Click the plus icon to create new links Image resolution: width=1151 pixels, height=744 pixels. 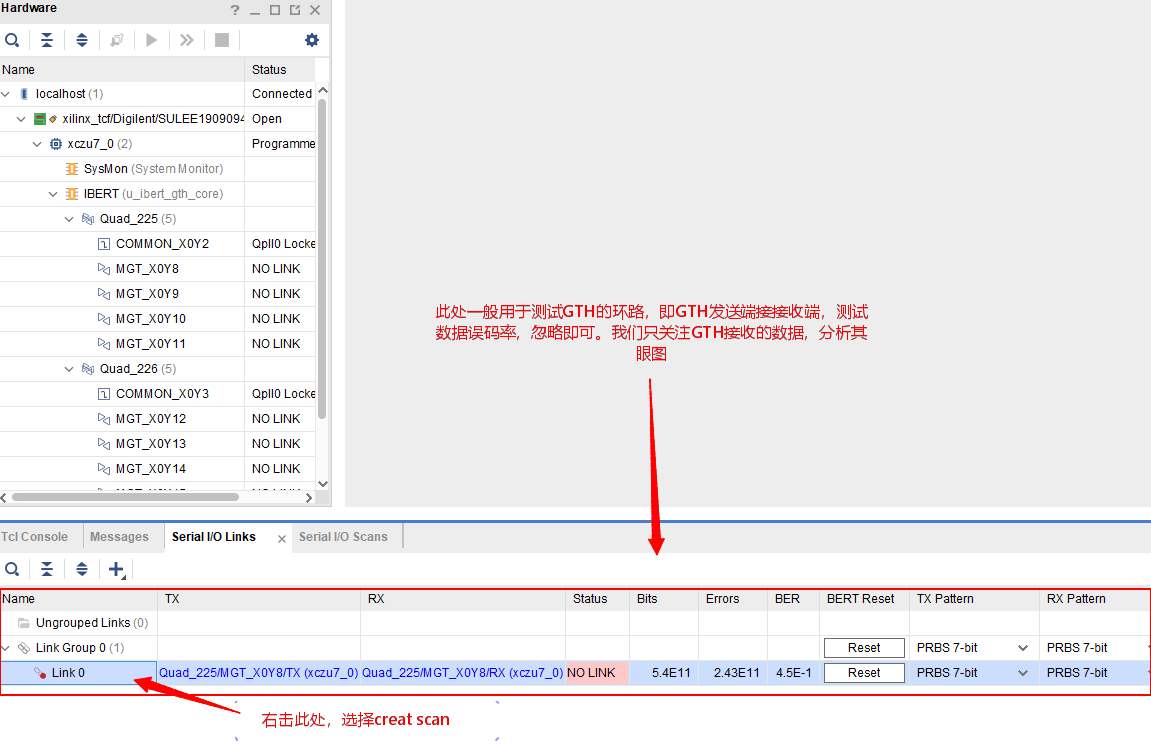[114, 569]
